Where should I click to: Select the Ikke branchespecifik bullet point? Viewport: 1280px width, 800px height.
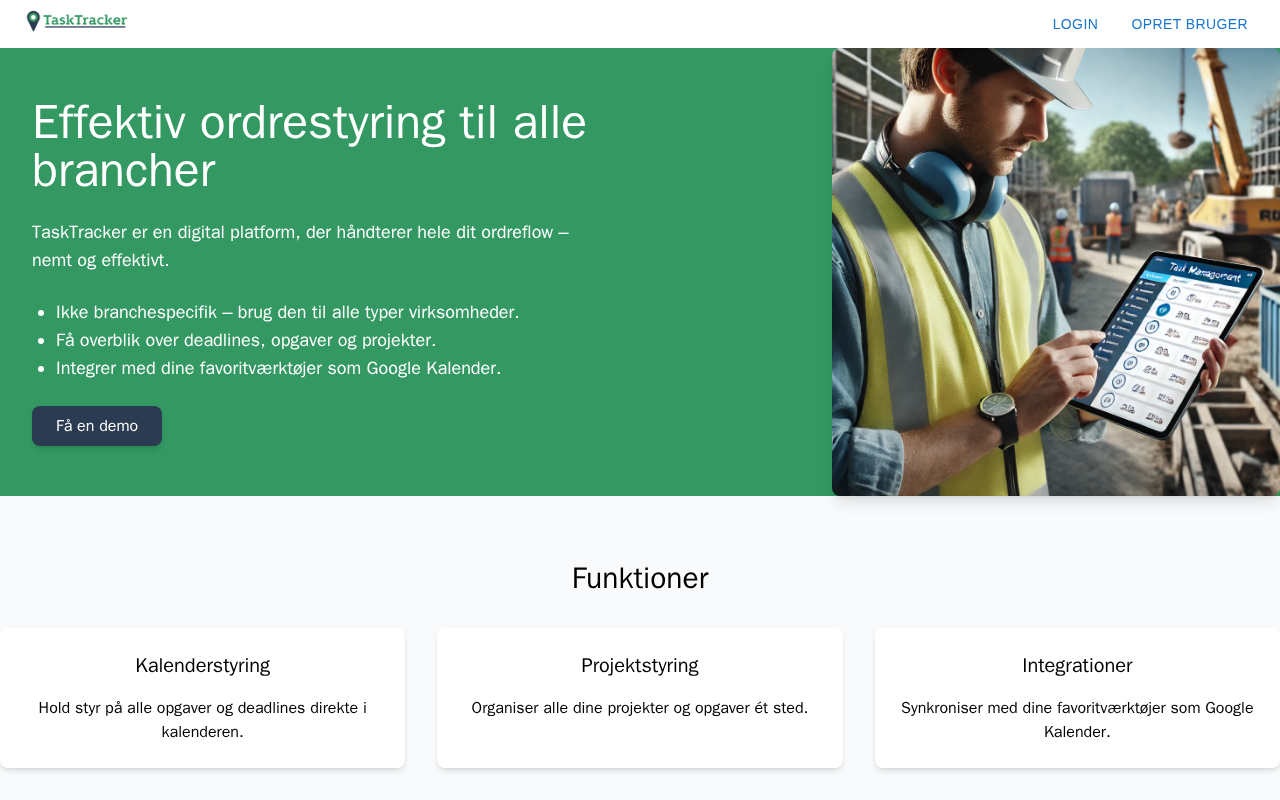pyautogui.click(x=287, y=312)
